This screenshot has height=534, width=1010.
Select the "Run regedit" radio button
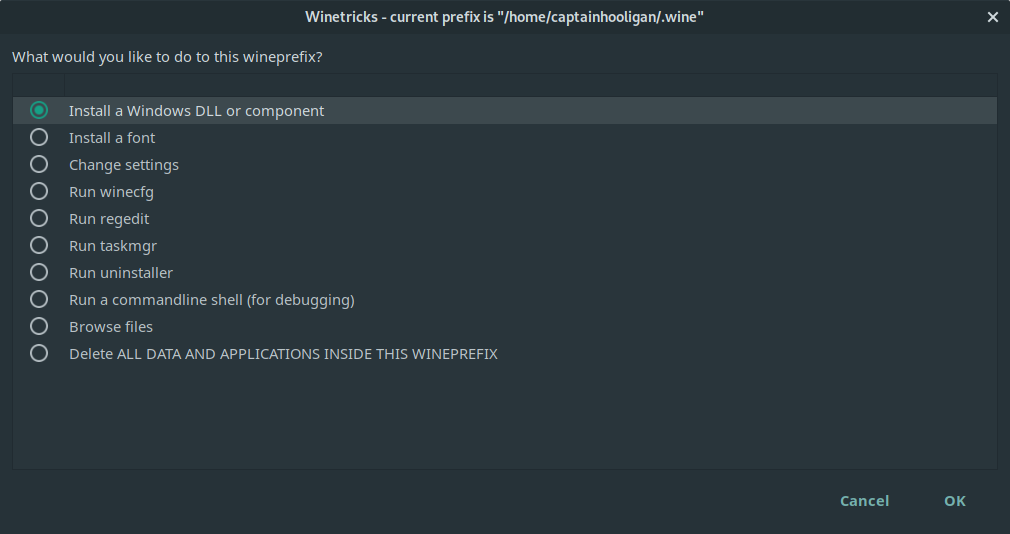pos(39,219)
